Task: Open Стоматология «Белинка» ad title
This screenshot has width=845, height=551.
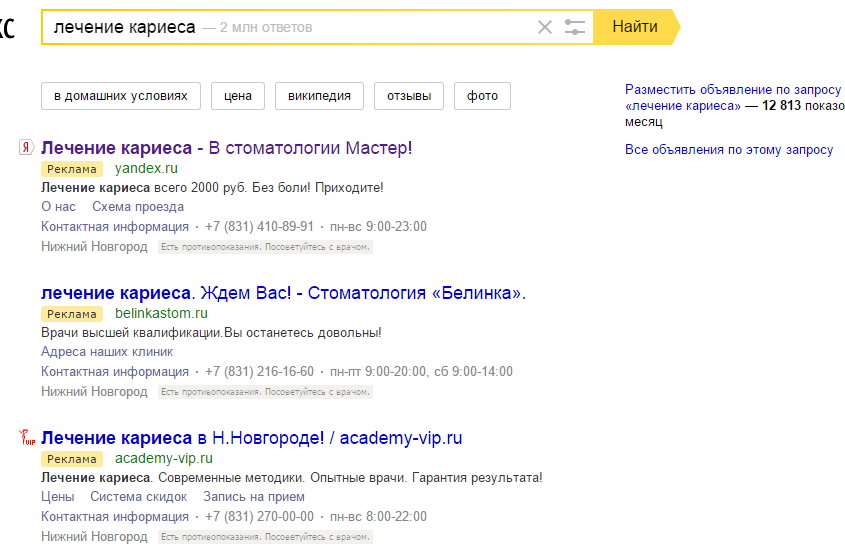Action: (283, 293)
